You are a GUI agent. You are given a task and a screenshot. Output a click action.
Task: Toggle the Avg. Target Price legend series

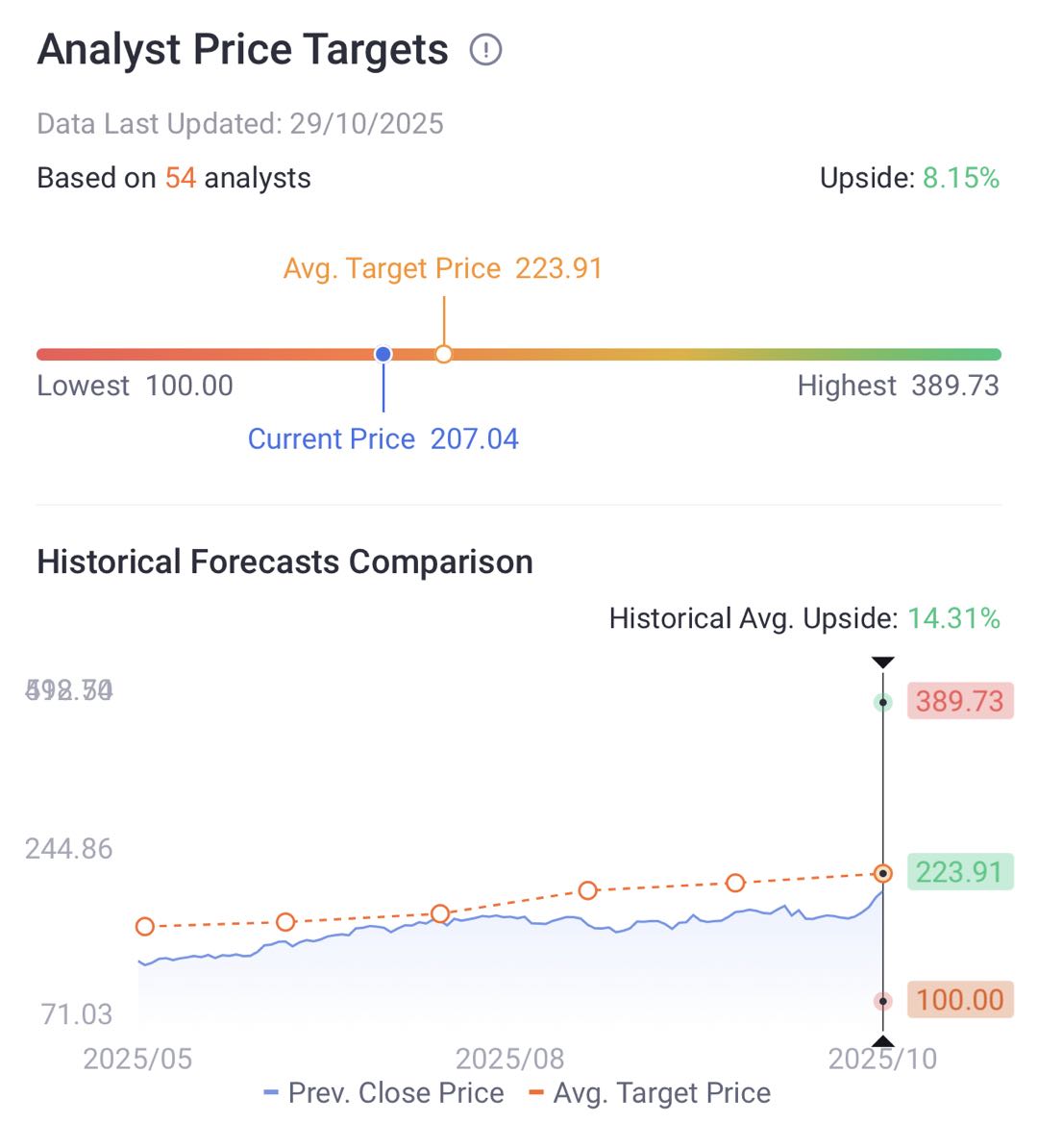(650, 1093)
